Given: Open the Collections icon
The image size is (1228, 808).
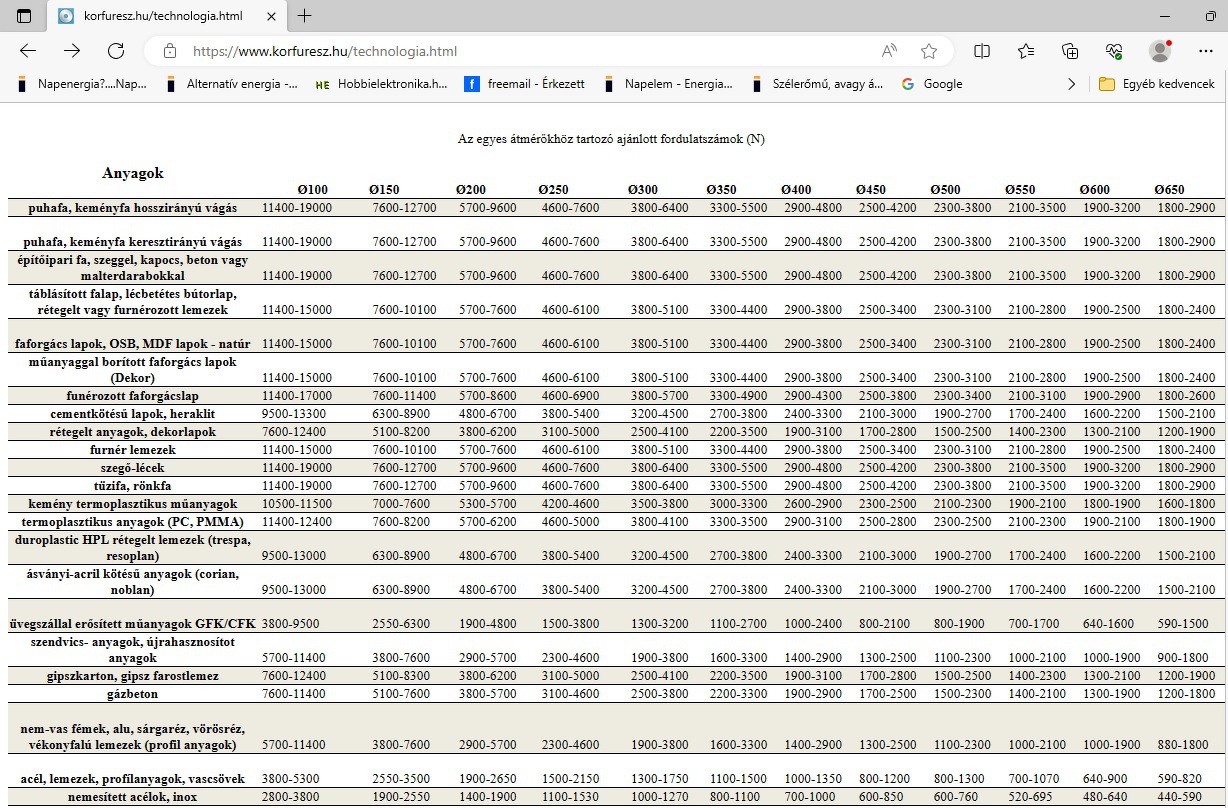Looking at the screenshot, I should tap(1070, 51).
